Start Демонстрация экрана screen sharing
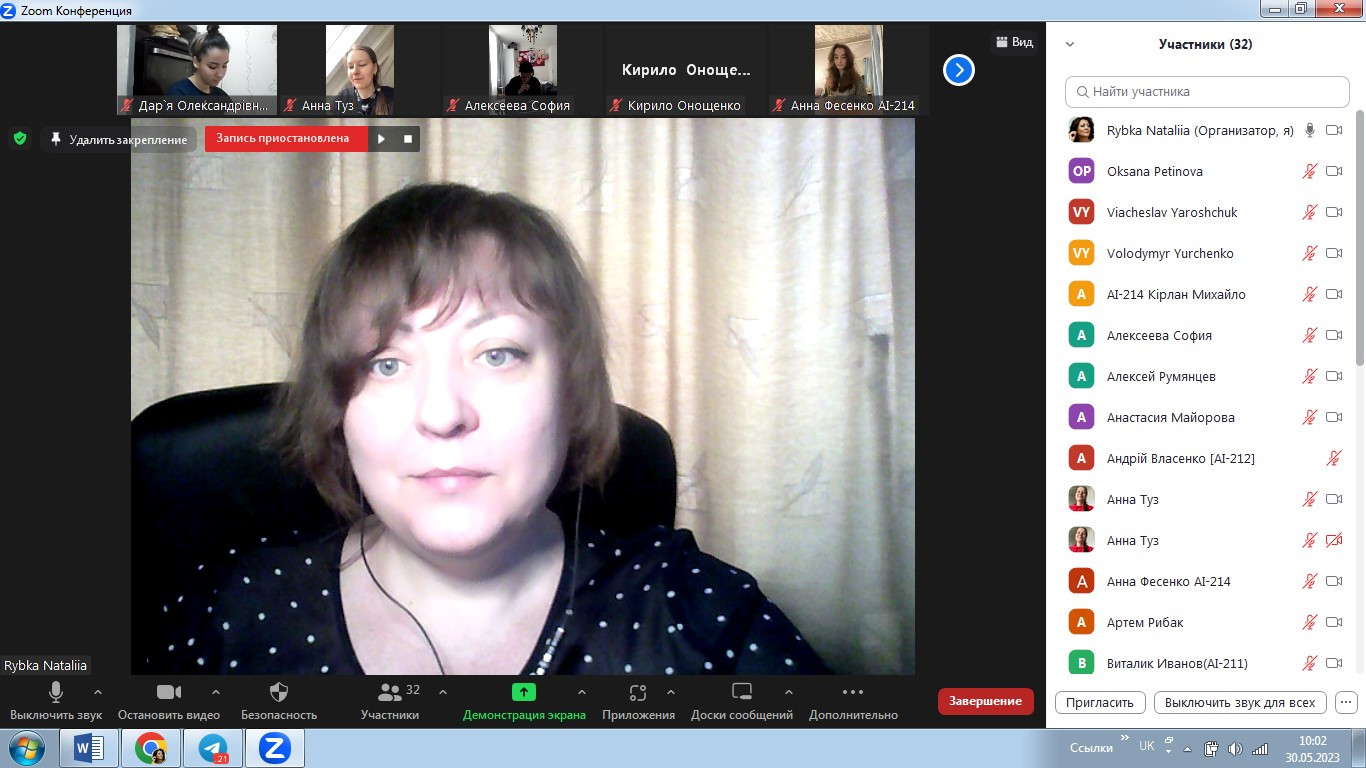This screenshot has width=1366, height=768. coord(524,700)
